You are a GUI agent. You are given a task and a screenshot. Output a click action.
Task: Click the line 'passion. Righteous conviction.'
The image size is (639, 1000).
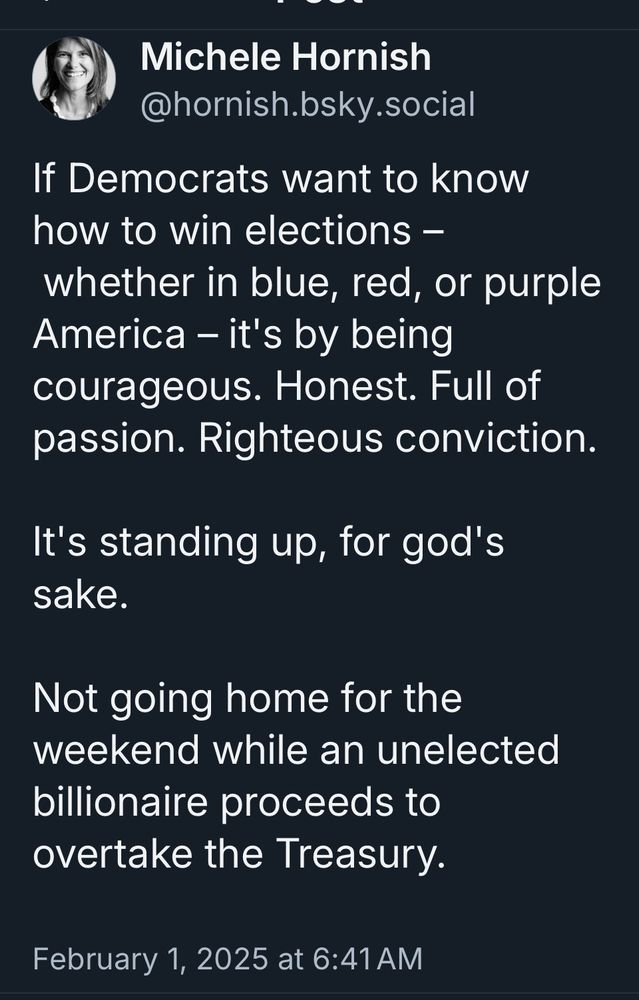pos(314,439)
